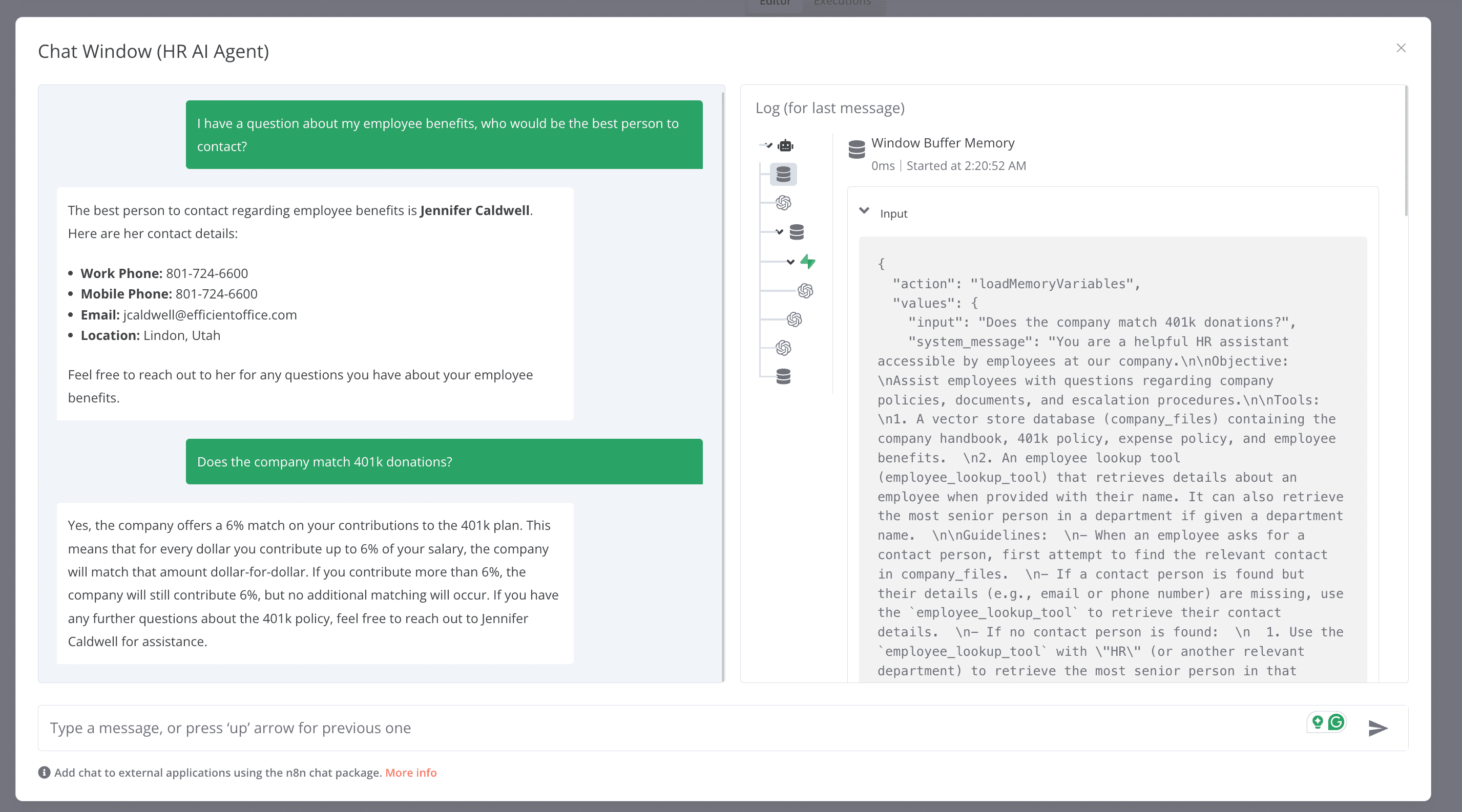The width and height of the screenshot is (1462, 812).
Task: Click the loadMemoryVariables action line in JSON
Action: click(x=1016, y=284)
